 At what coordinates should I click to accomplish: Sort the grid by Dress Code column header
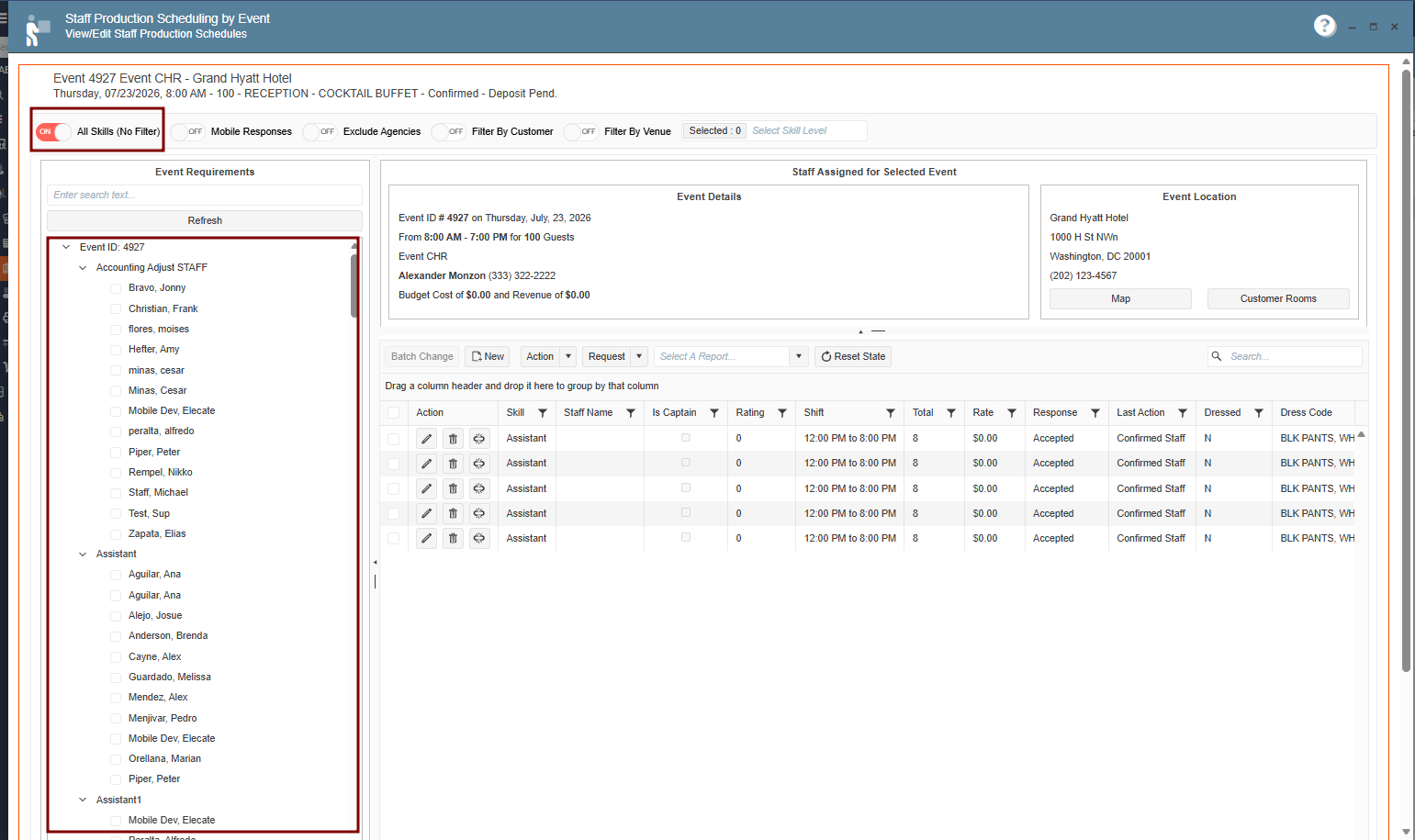1306,413
